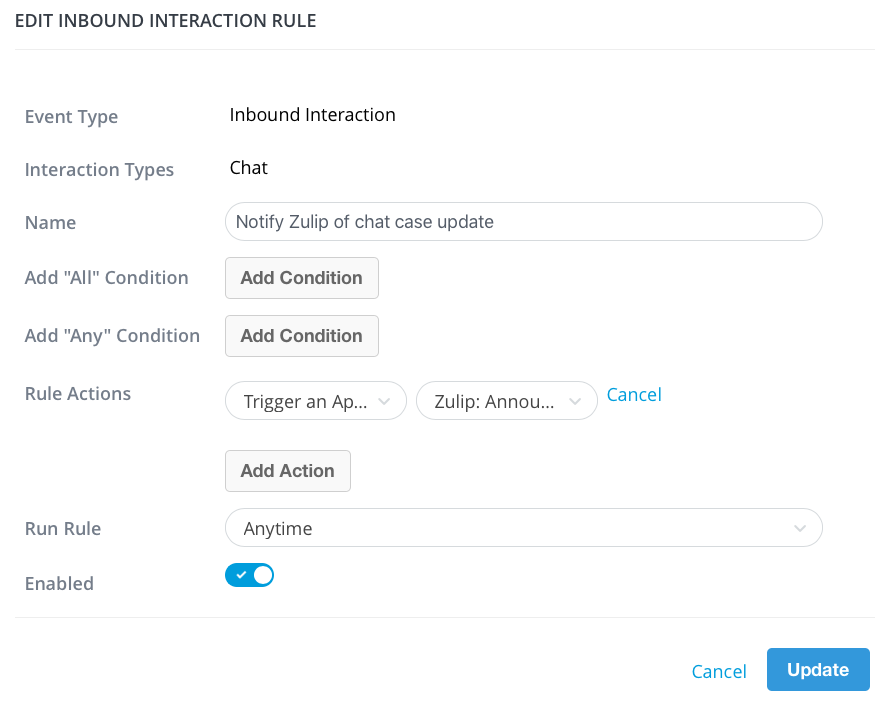The height and width of the screenshot is (706, 889).
Task: Click the chevron arrow on Trigger an Ap... dropdown
Action: pos(384,401)
